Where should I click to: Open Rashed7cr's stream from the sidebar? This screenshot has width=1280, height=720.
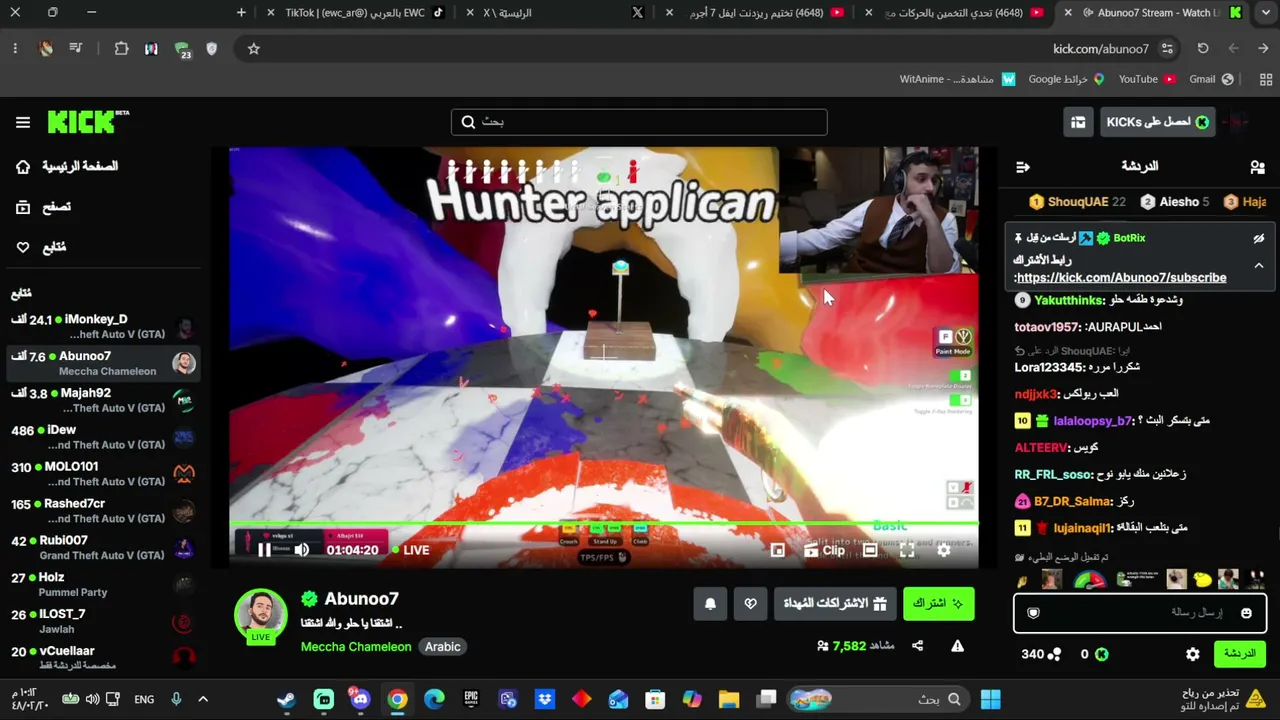pyautogui.click(x=103, y=511)
